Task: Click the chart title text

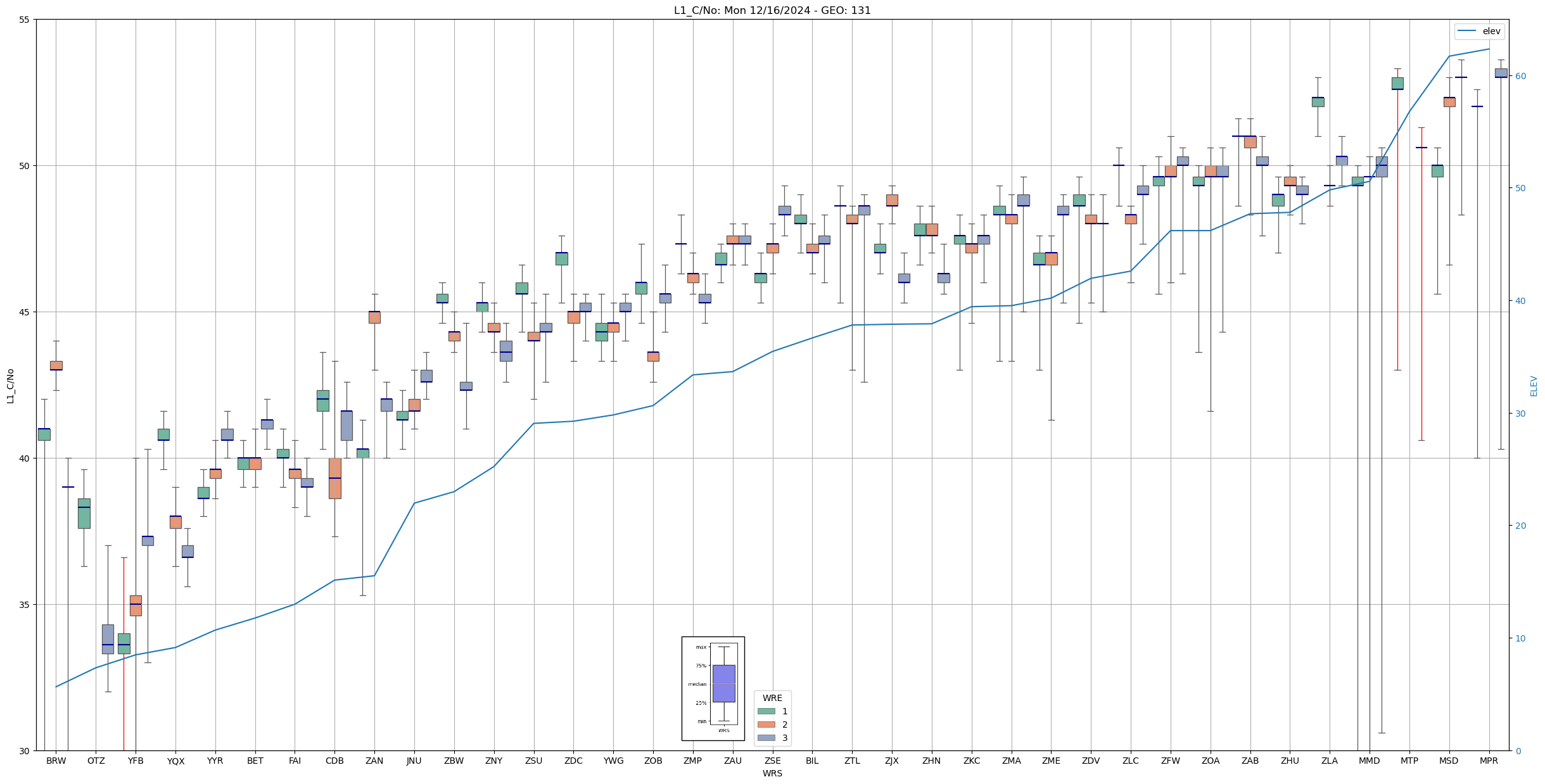Action: [x=772, y=11]
